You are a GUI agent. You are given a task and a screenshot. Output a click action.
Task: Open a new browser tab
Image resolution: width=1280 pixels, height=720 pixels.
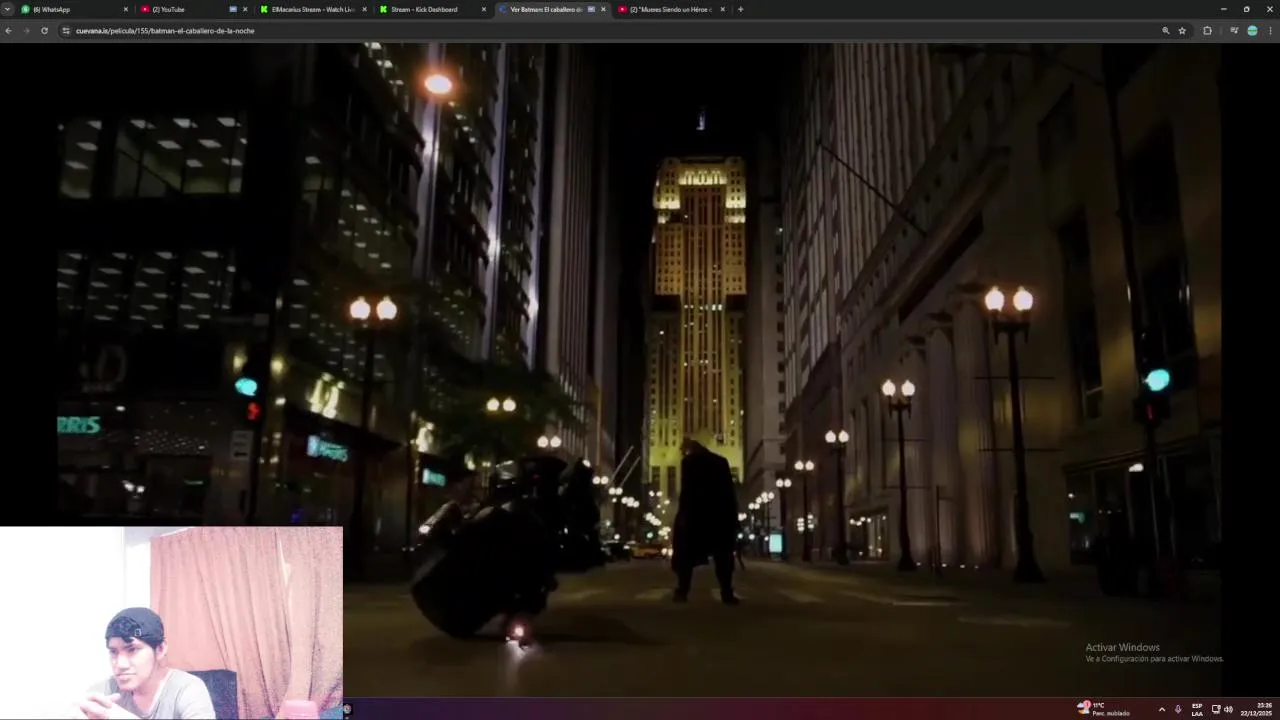click(740, 9)
